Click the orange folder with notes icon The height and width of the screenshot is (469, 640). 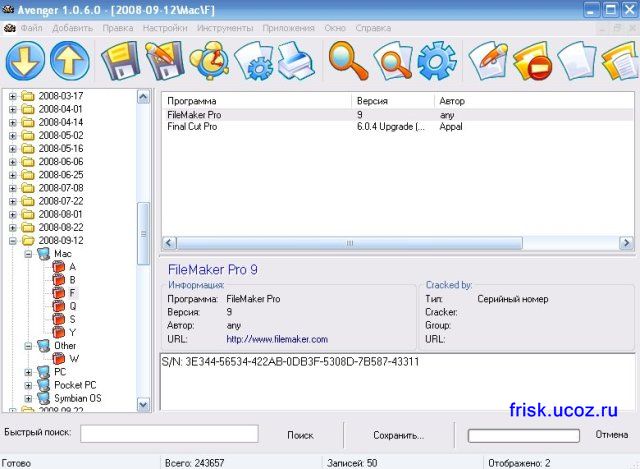[620, 61]
